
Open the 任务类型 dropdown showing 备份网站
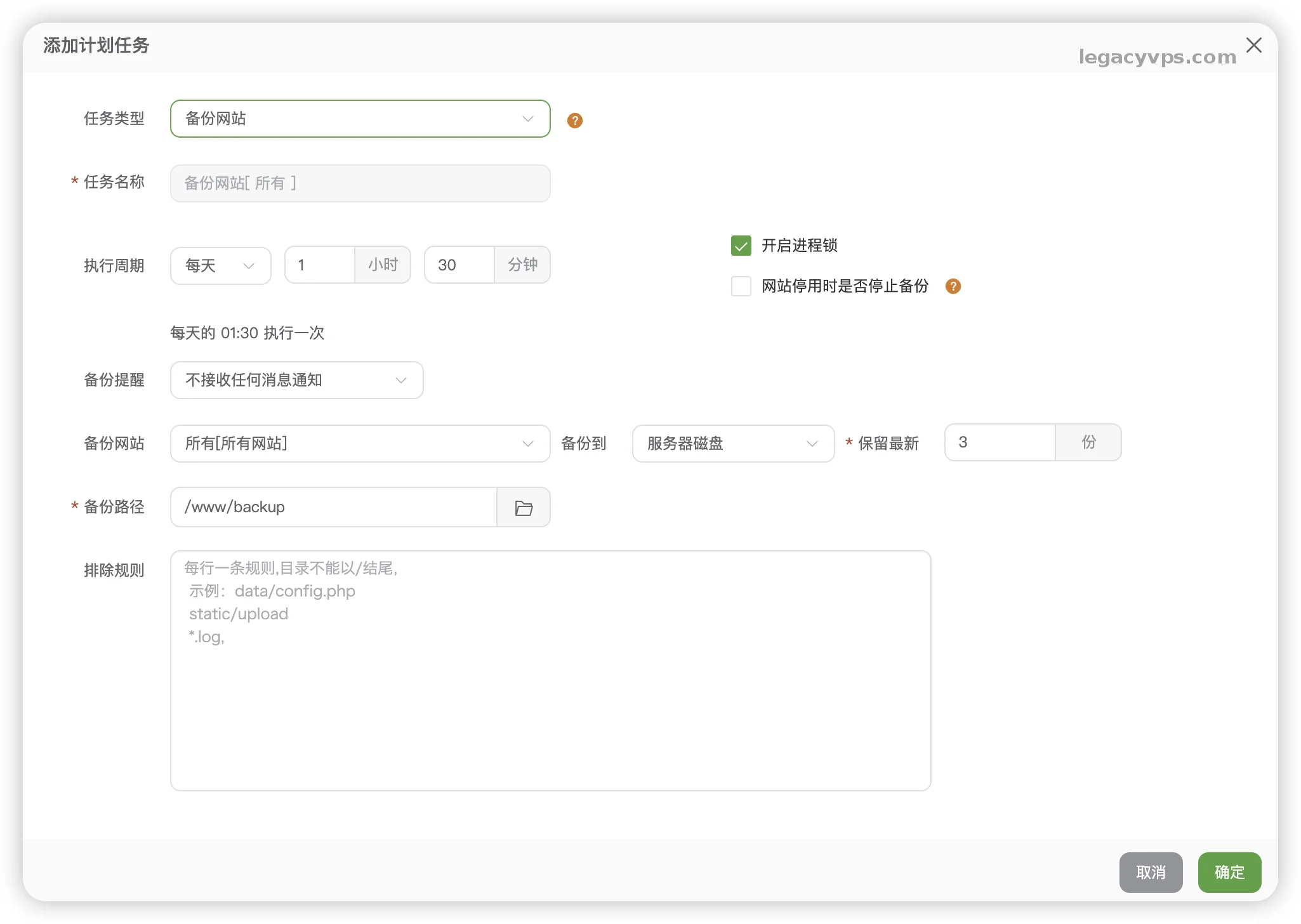click(360, 119)
